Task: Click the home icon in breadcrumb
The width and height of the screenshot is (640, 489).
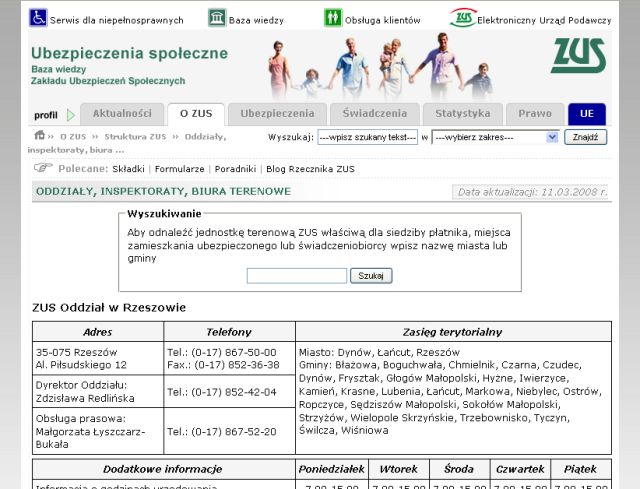Action: (39, 136)
